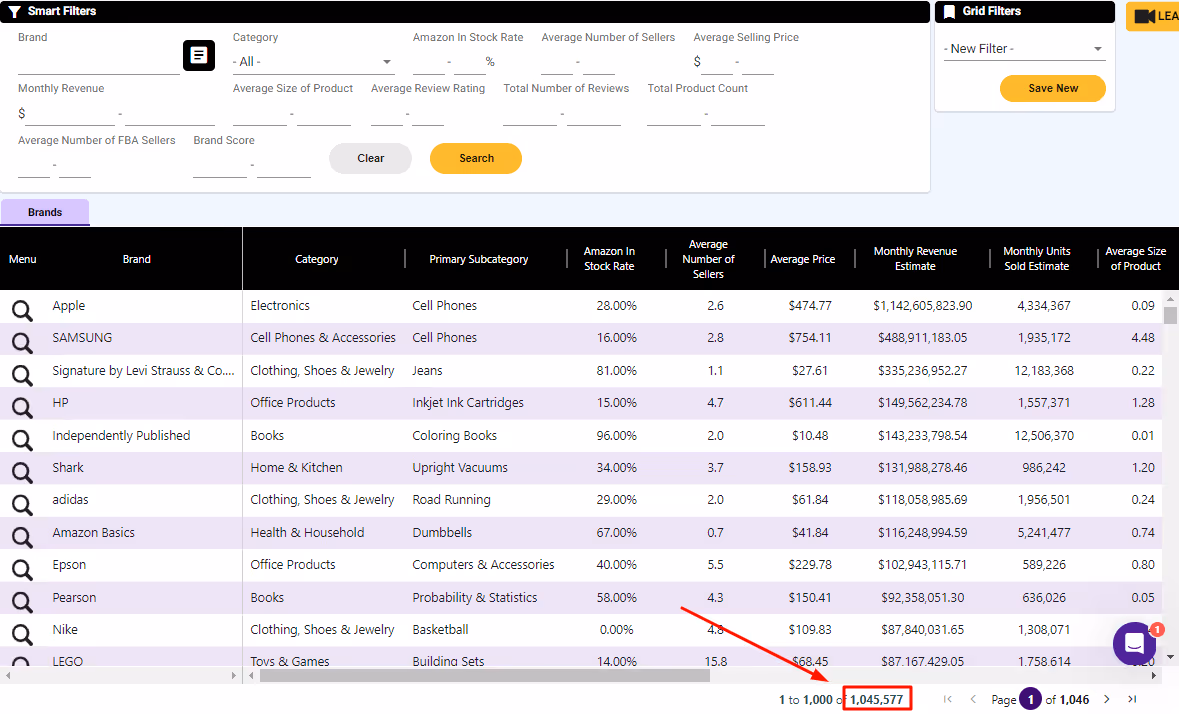The height and width of the screenshot is (714, 1179).
Task: Click the magnifier icon for Epson
Action: click(x=22, y=569)
